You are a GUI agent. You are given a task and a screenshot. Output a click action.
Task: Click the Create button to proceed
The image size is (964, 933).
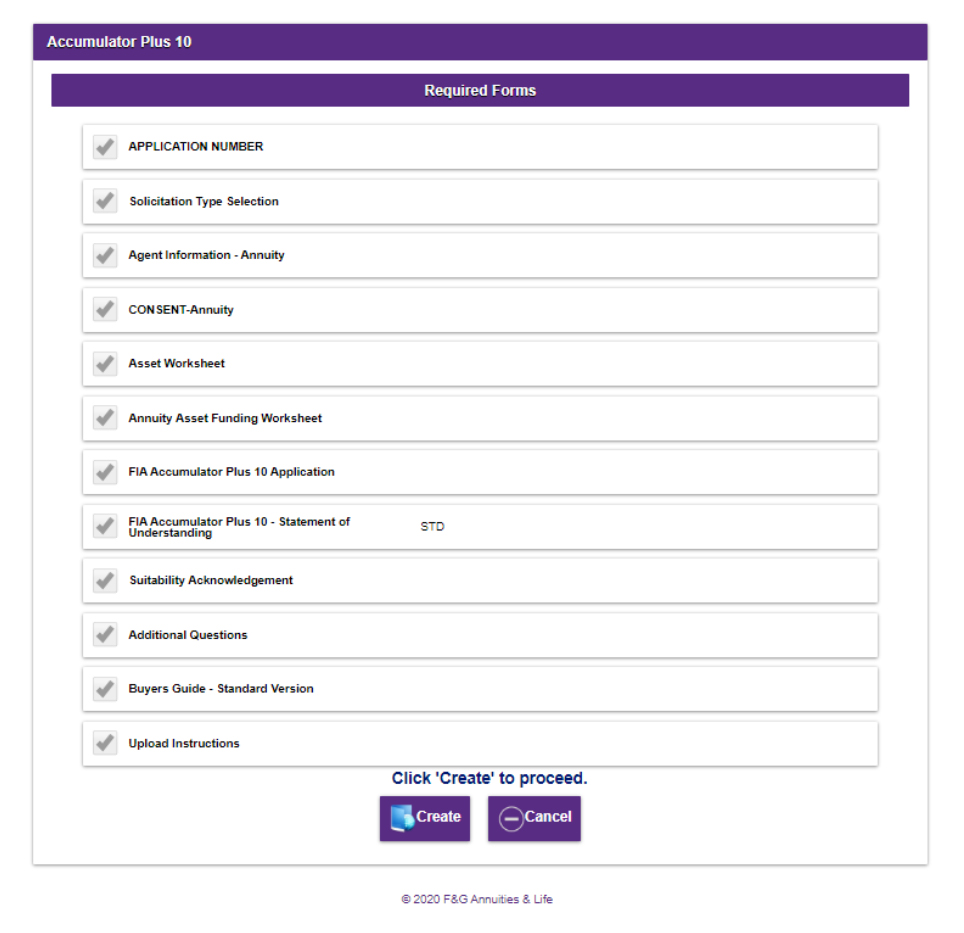424,818
